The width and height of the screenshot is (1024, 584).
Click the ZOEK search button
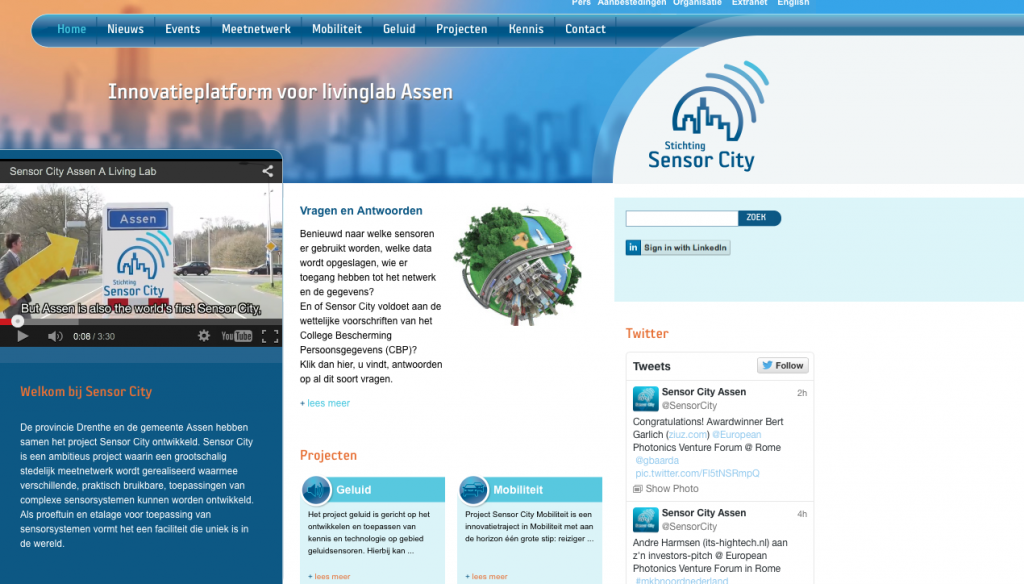point(759,218)
